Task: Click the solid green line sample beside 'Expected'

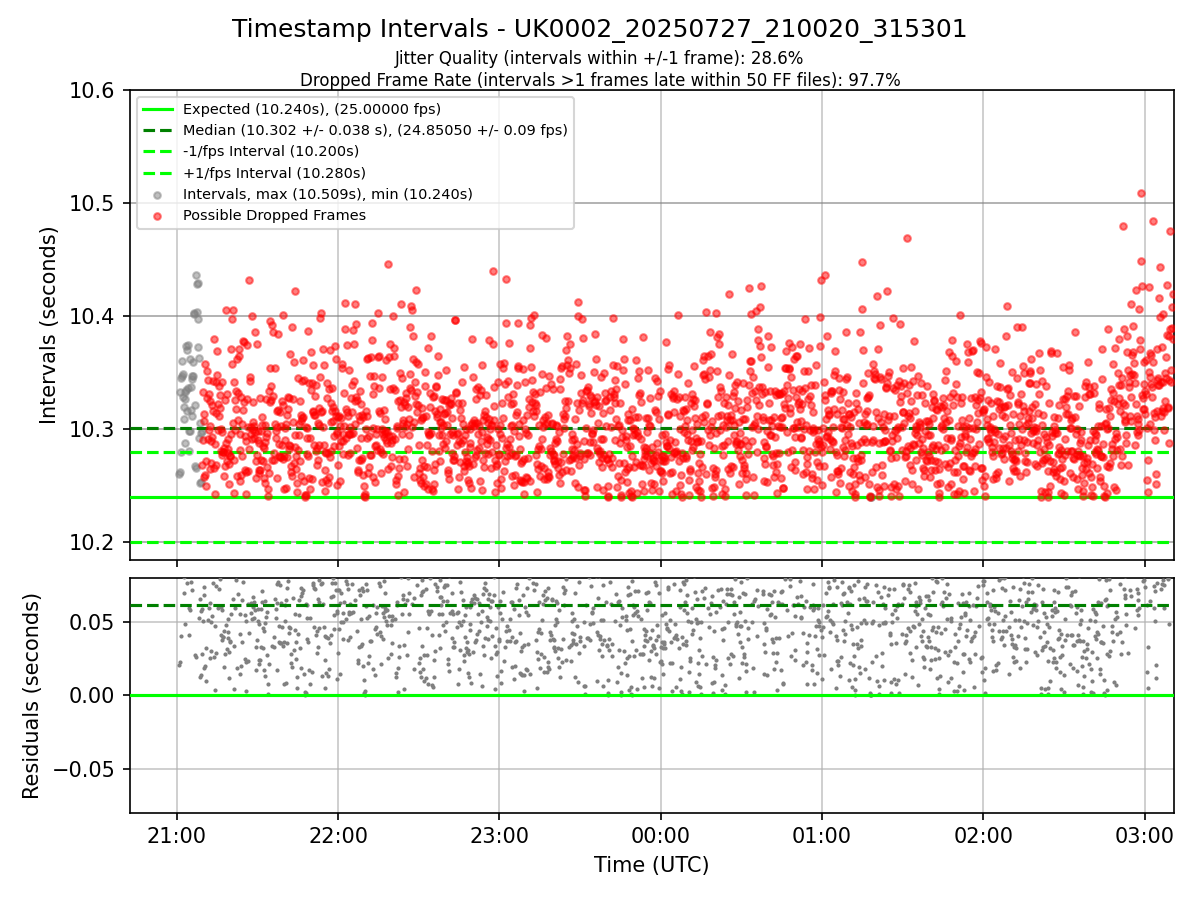Action: (159, 109)
